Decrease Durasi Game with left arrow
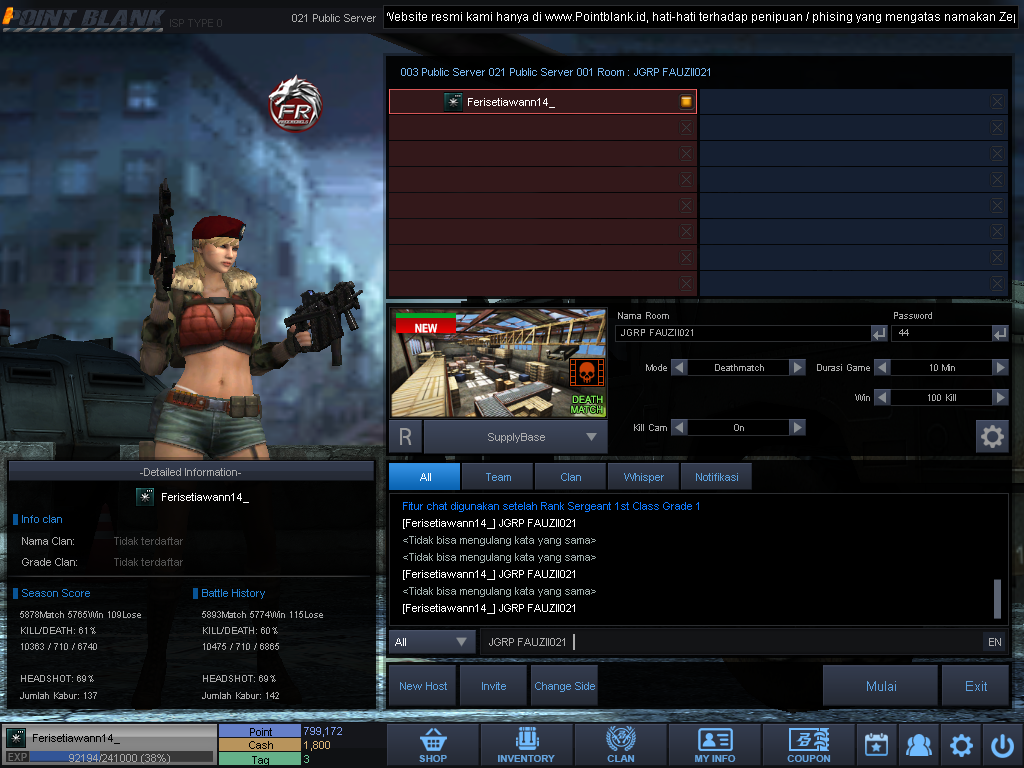This screenshot has height=768, width=1024. 882,368
